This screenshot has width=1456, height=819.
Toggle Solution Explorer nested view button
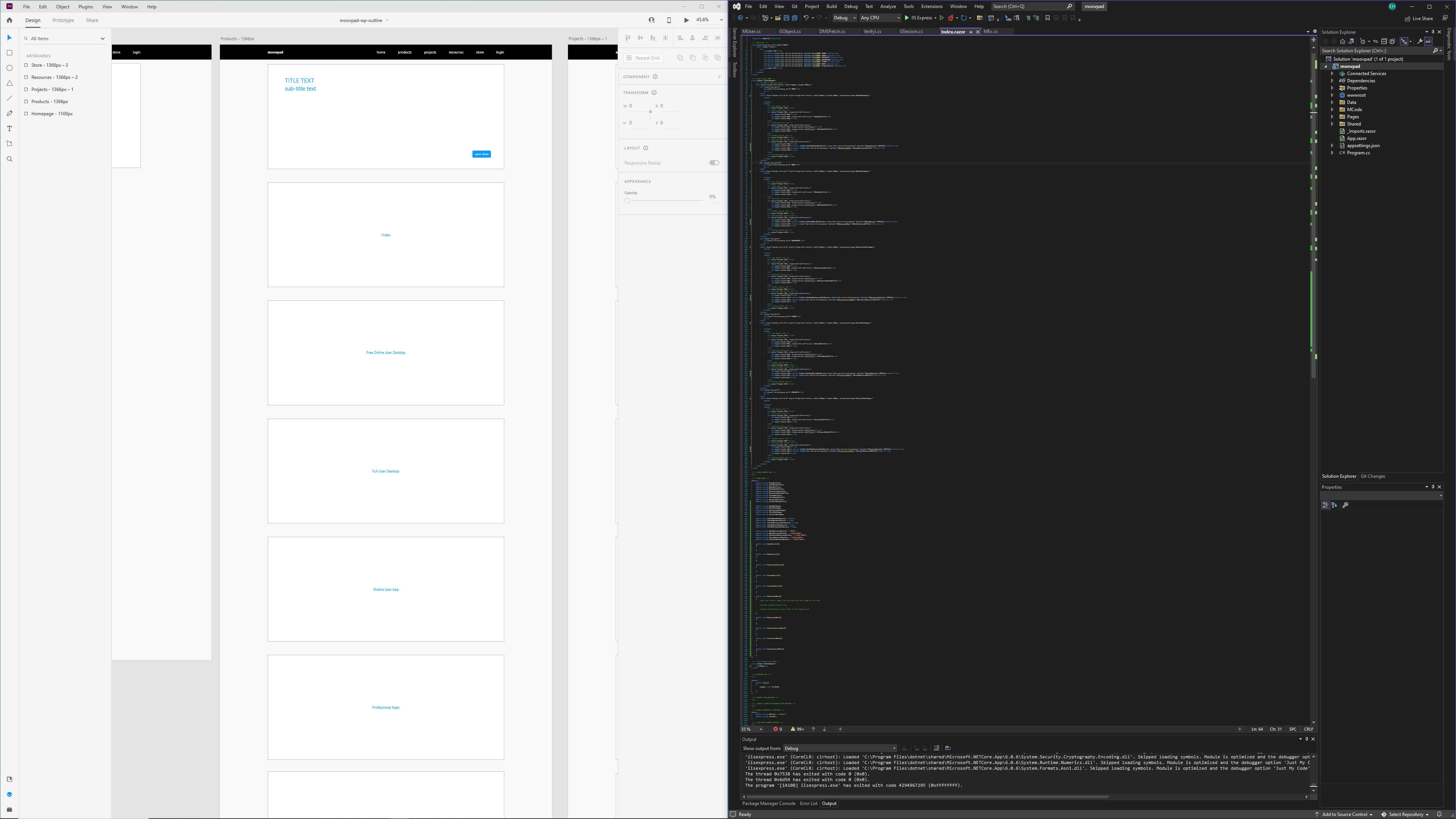pyautogui.click(x=1404, y=41)
